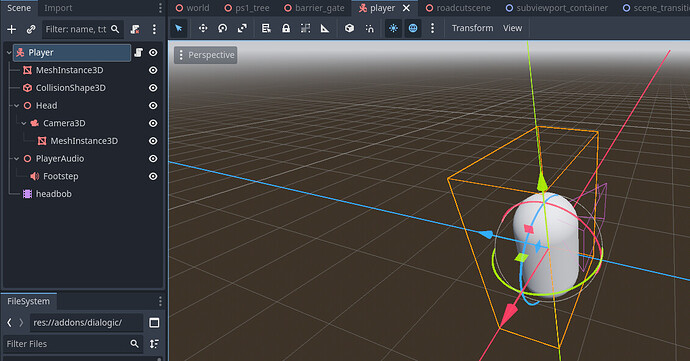Collapse the Head node tree branch
The image size is (690, 361).
point(16,106)
